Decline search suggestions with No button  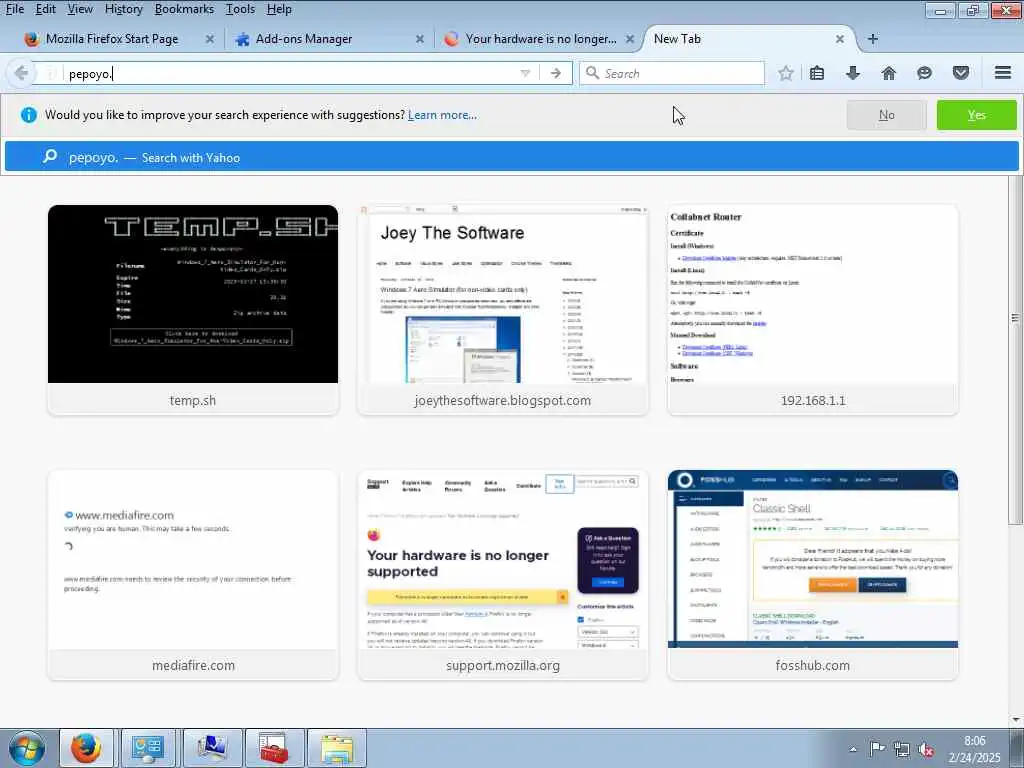click(886, 115)
